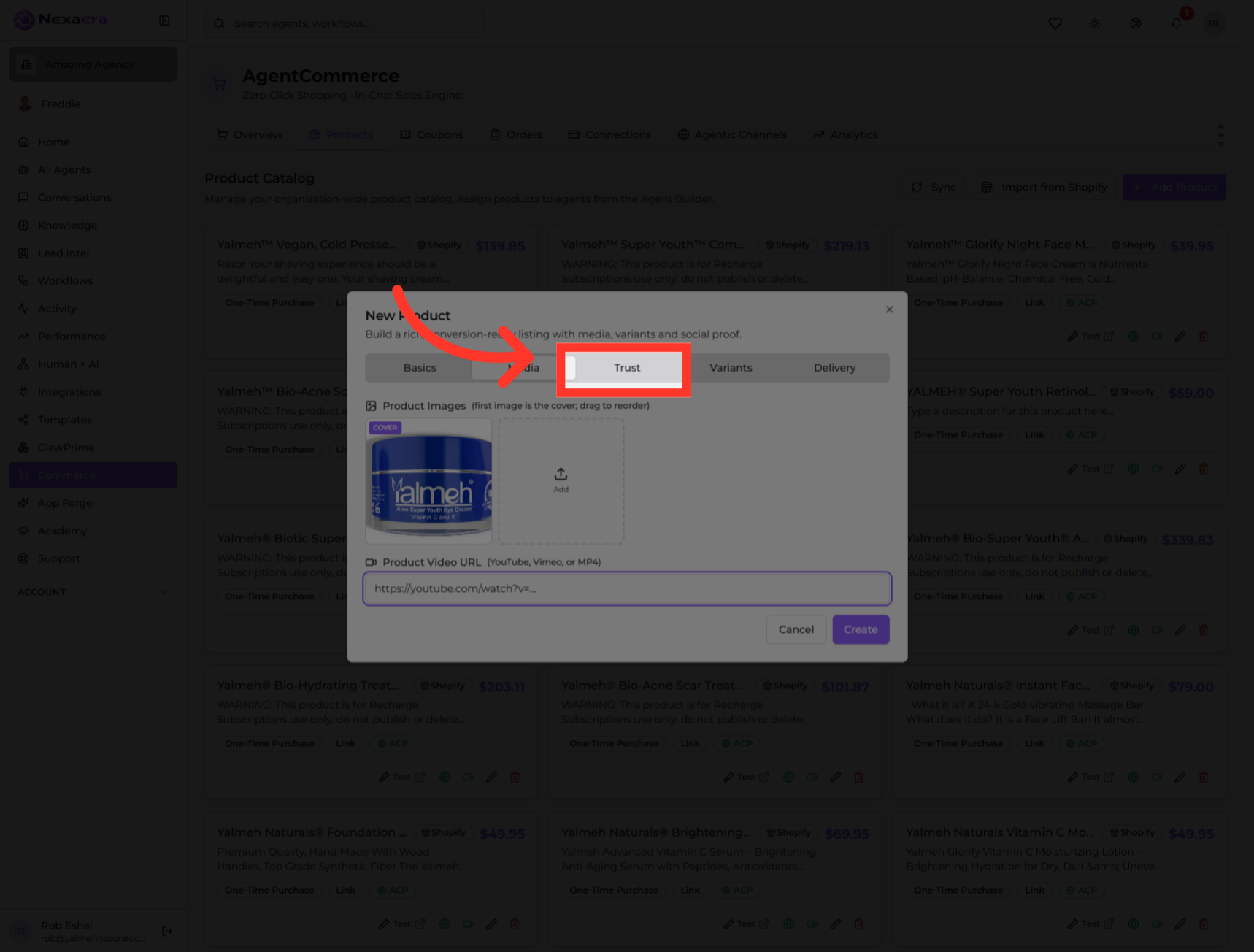Click the globe icon on Vitamin C Mo card
Viewport: 1254px width, 952px height.
[x=1134, y=924]
